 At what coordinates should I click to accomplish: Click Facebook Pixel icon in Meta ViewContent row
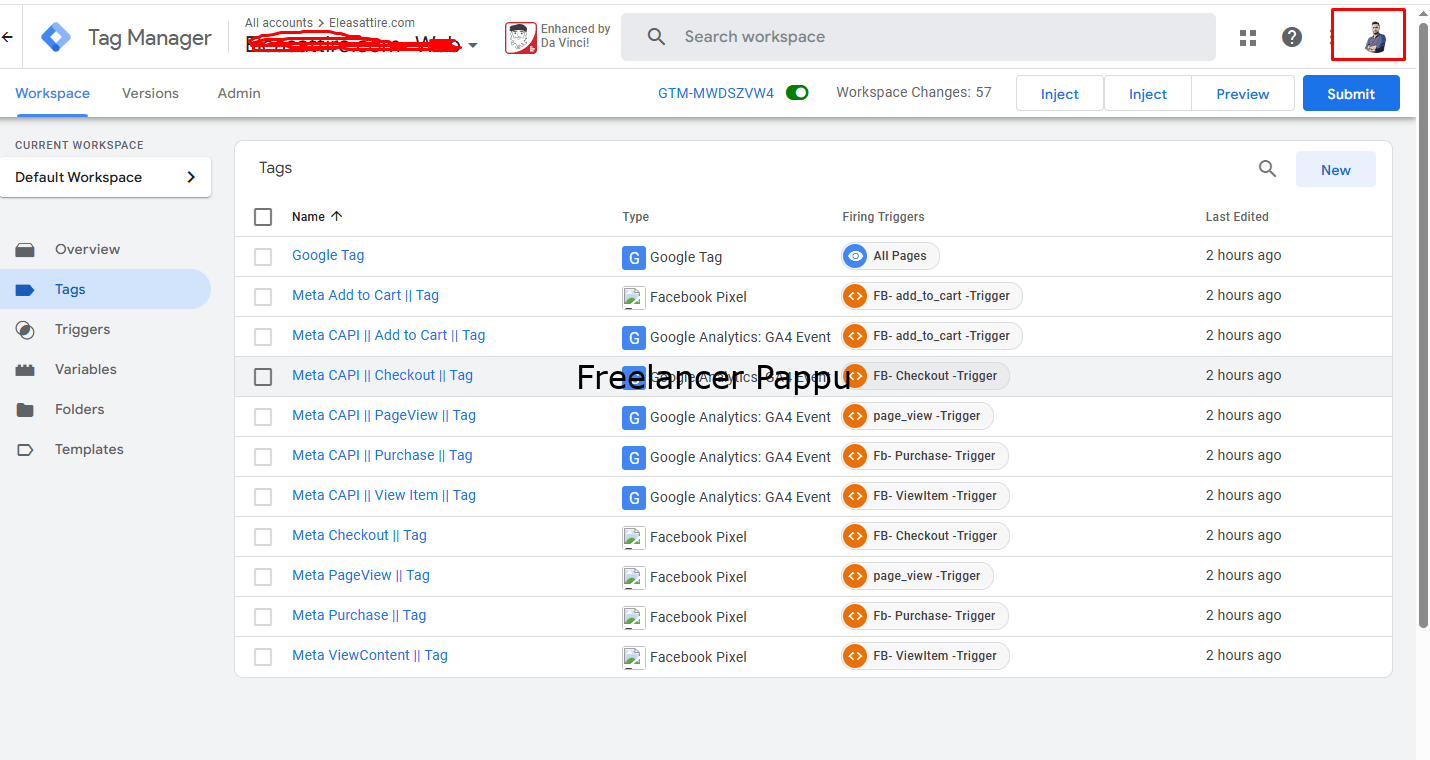(x=633, y=657)
